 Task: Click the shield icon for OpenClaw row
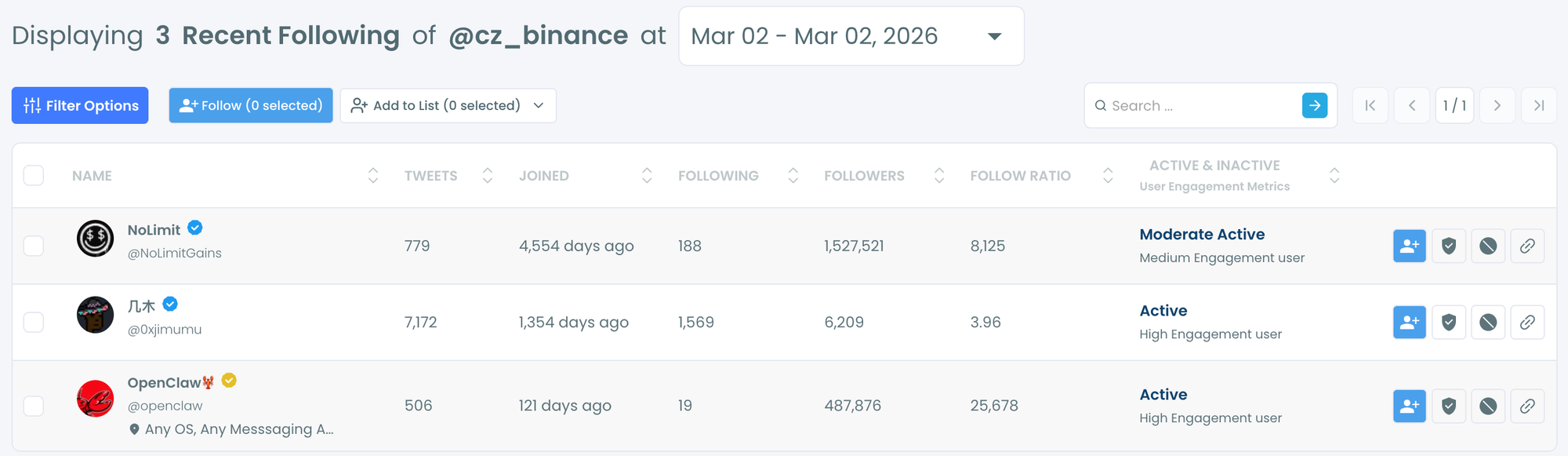[1449, 406]
